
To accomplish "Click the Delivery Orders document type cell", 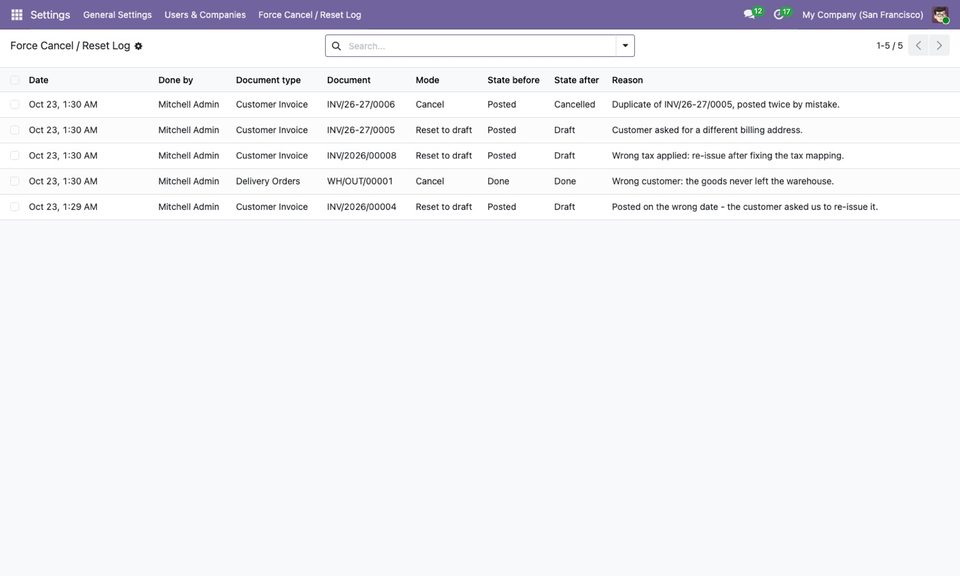I will 268,182.
